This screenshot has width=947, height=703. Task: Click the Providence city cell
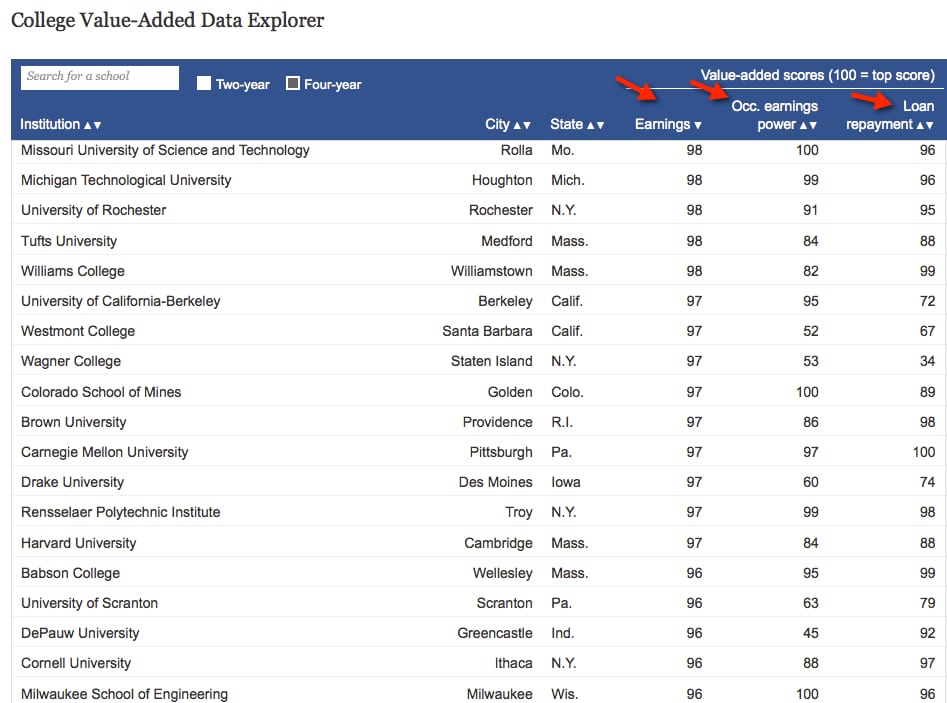[498, 422]
